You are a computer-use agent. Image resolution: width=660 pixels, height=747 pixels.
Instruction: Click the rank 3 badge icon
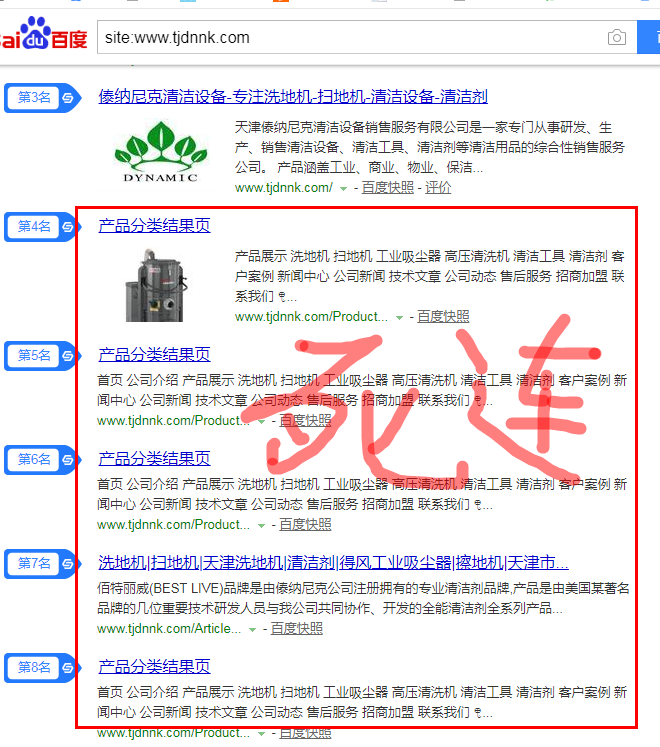(x=43, y=98)
